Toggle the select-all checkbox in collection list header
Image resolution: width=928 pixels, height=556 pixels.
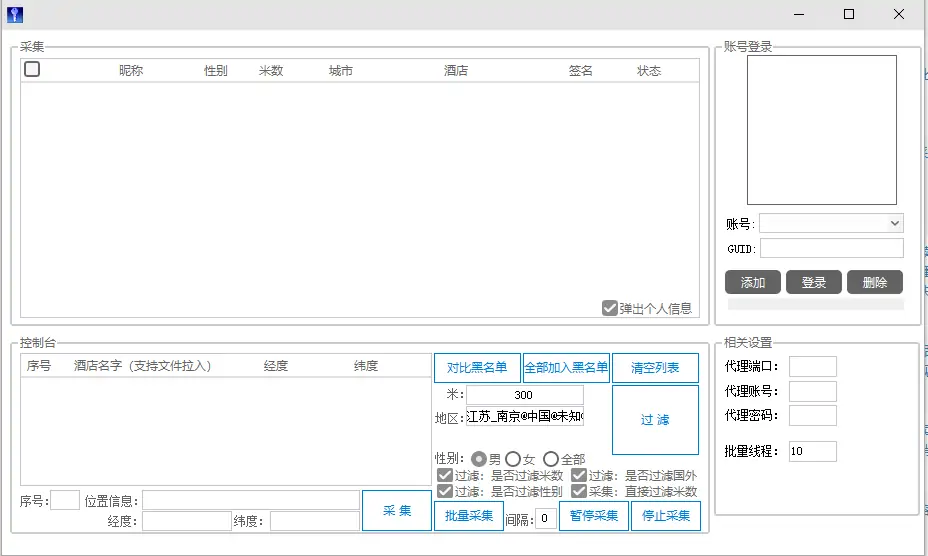32,69
